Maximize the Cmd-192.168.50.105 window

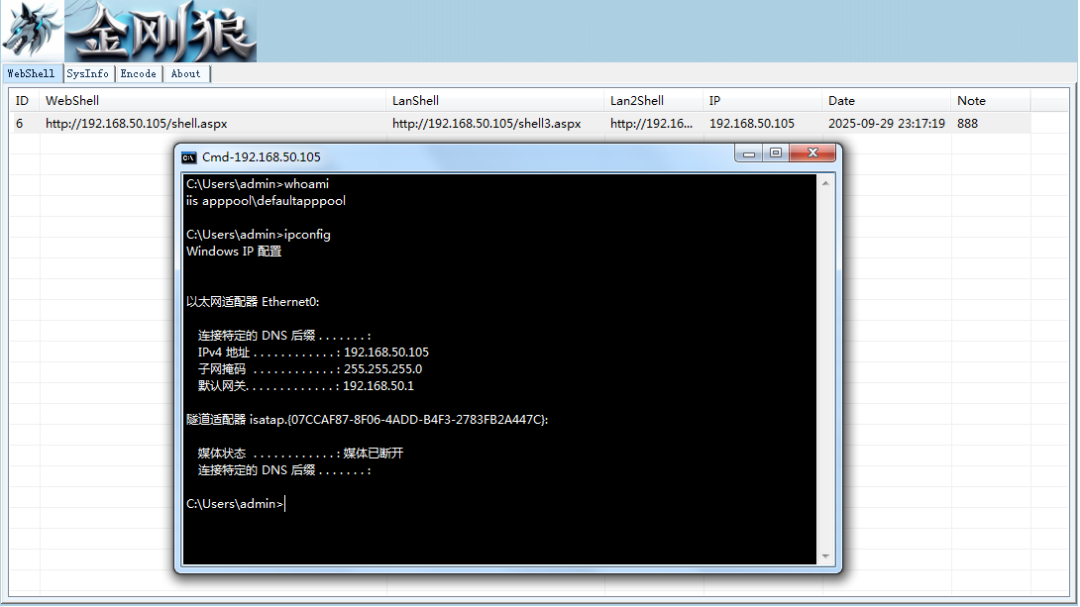click(776, 153)
